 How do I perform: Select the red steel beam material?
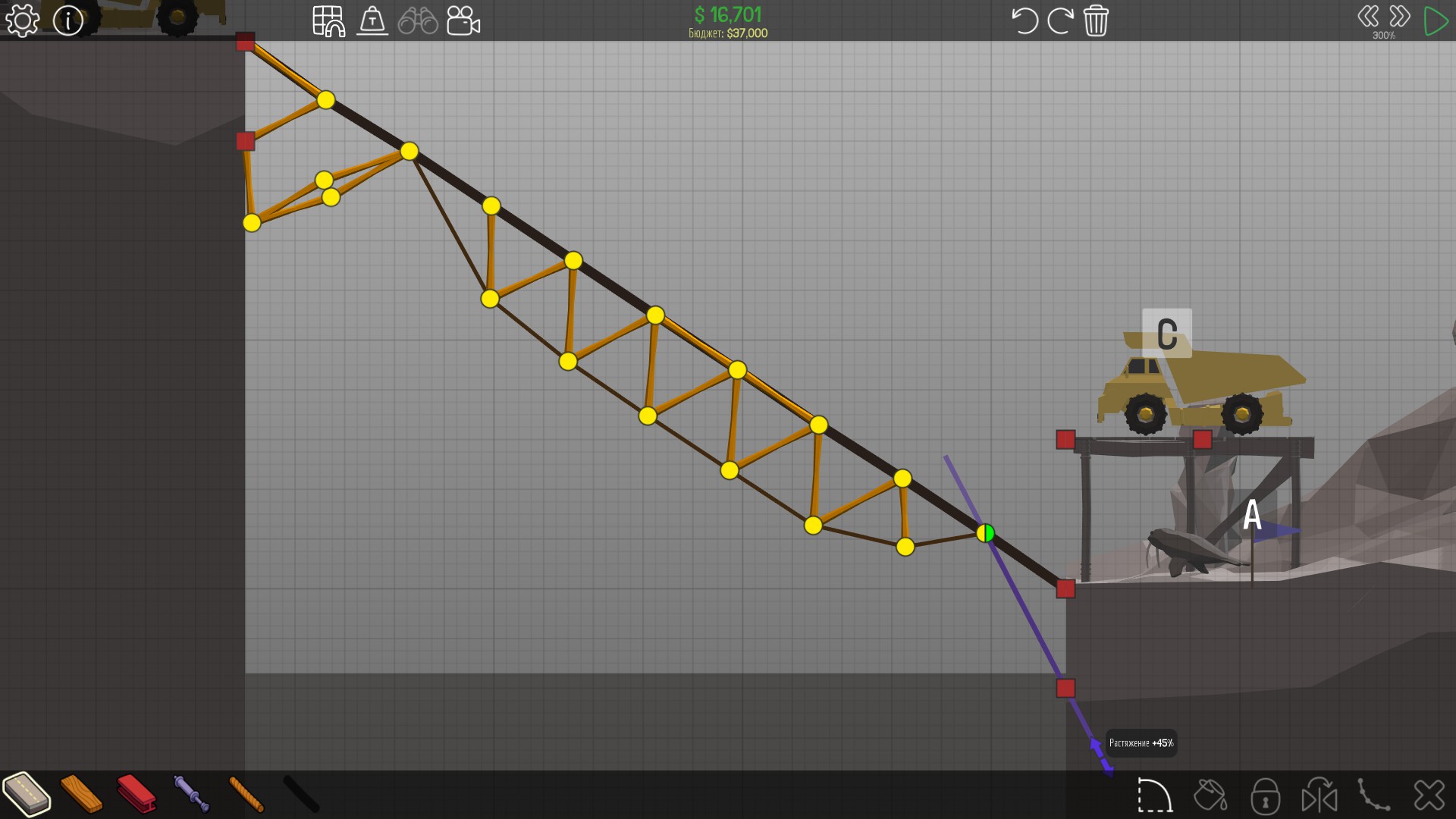136,794
